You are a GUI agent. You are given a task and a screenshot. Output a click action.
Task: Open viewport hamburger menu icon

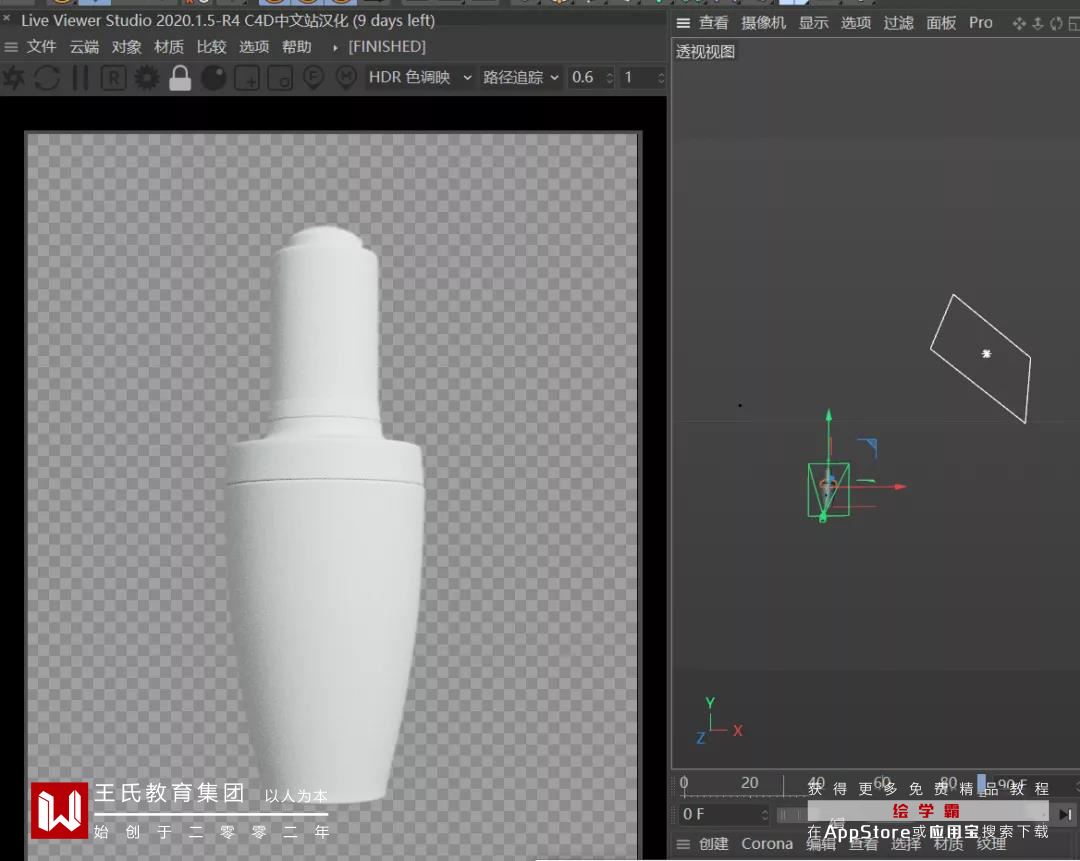pos(683,23)
